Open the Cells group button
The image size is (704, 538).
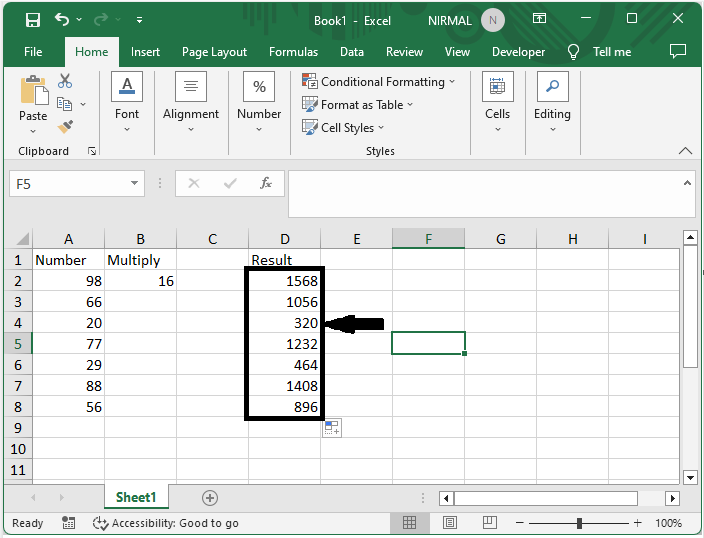(497, 102)
